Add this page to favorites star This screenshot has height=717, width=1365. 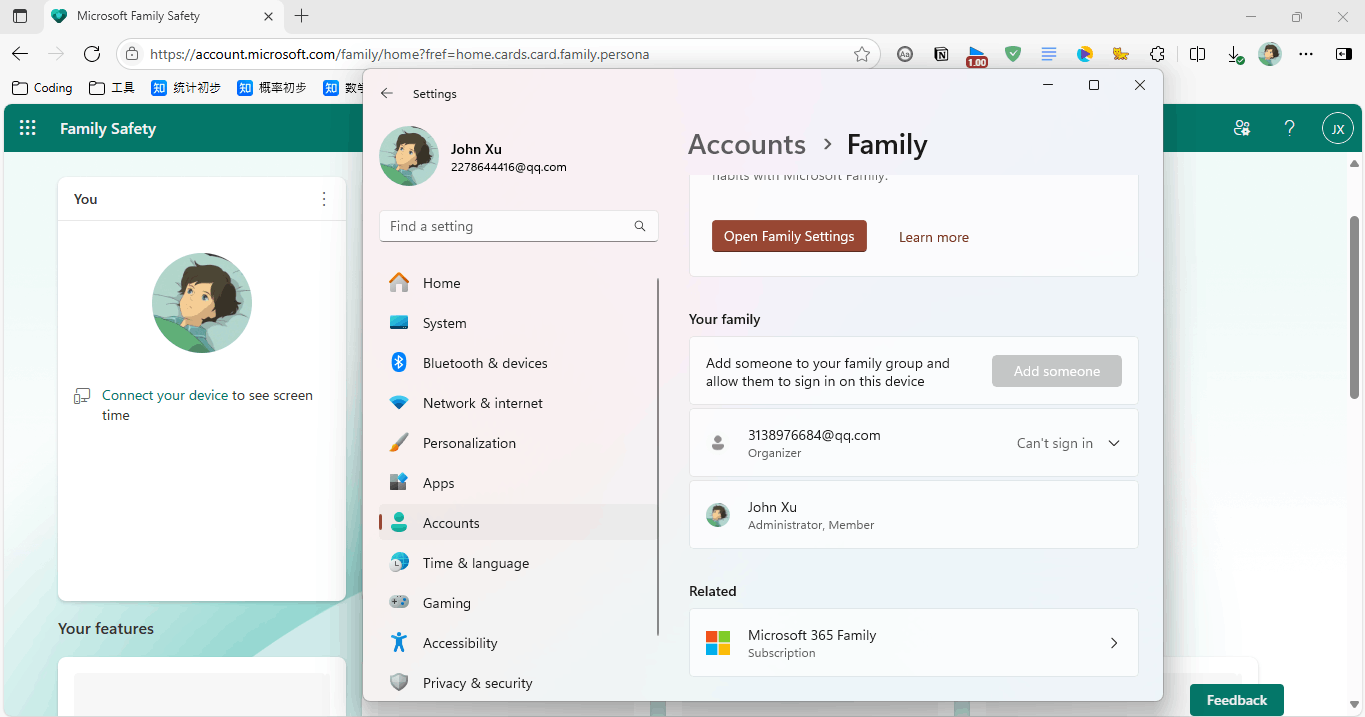coord(862,54)
